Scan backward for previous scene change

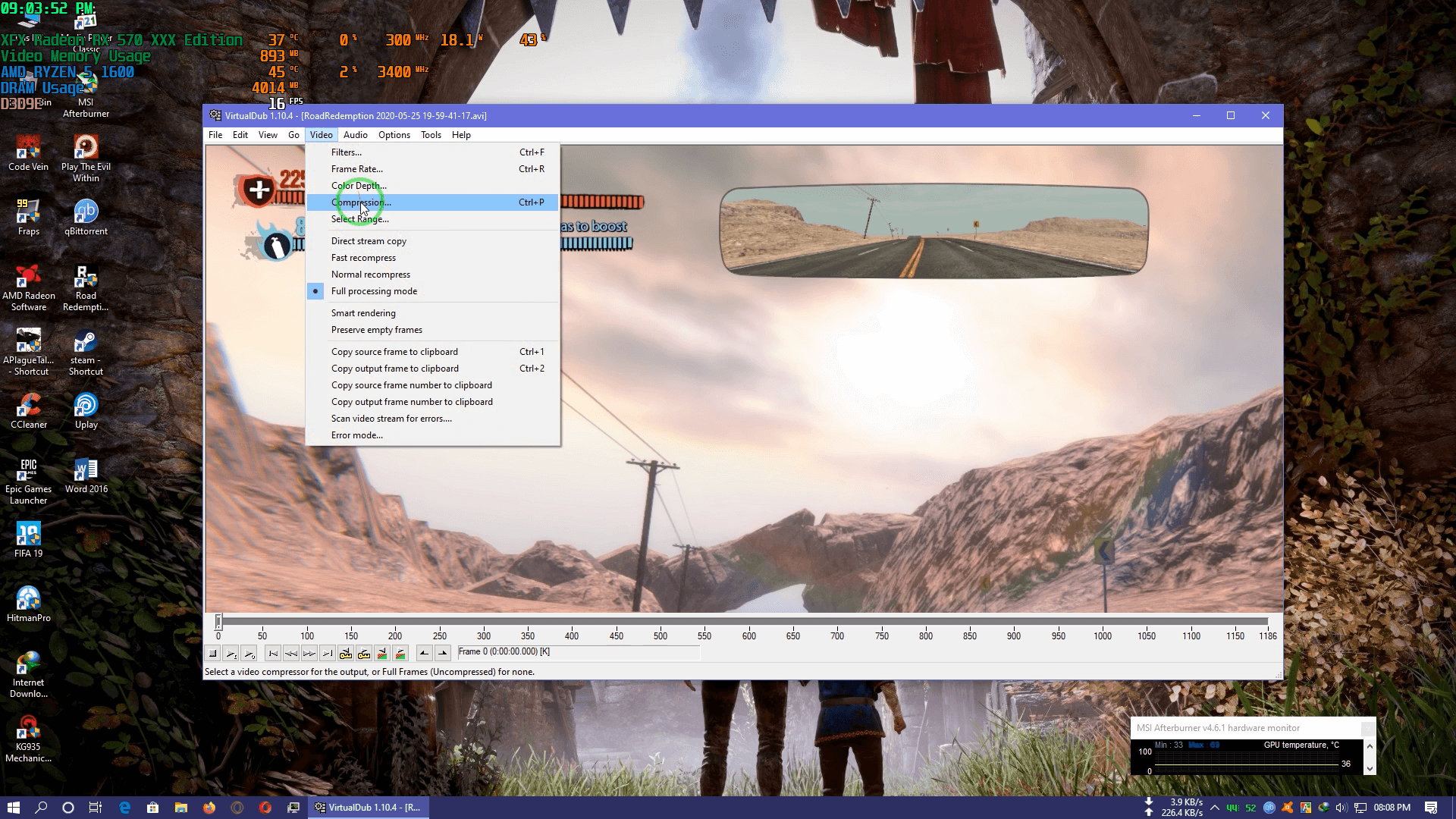[382, 653]
